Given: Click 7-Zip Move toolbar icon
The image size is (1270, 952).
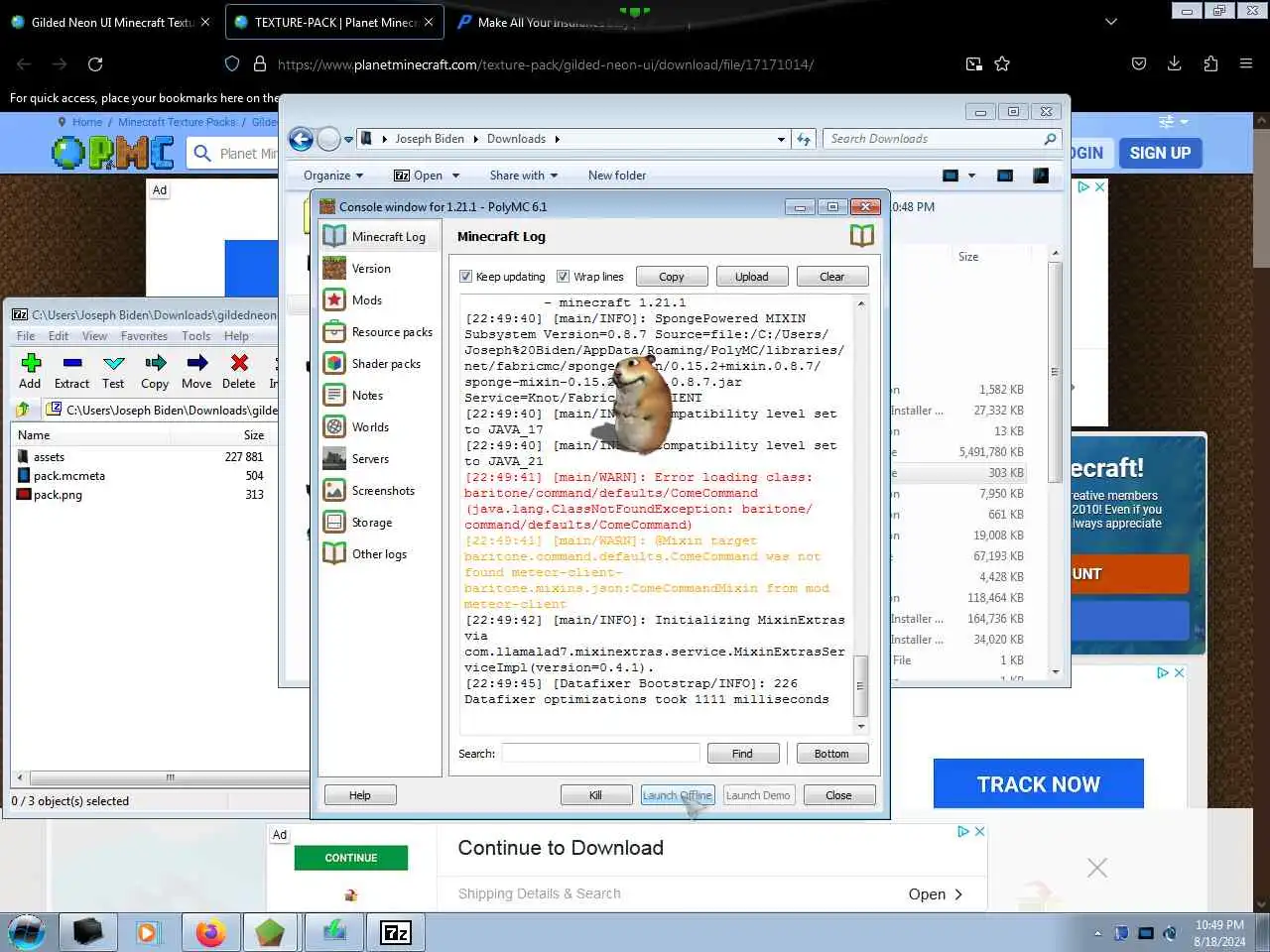Looking at the screenshot, I should pos(196,372).
